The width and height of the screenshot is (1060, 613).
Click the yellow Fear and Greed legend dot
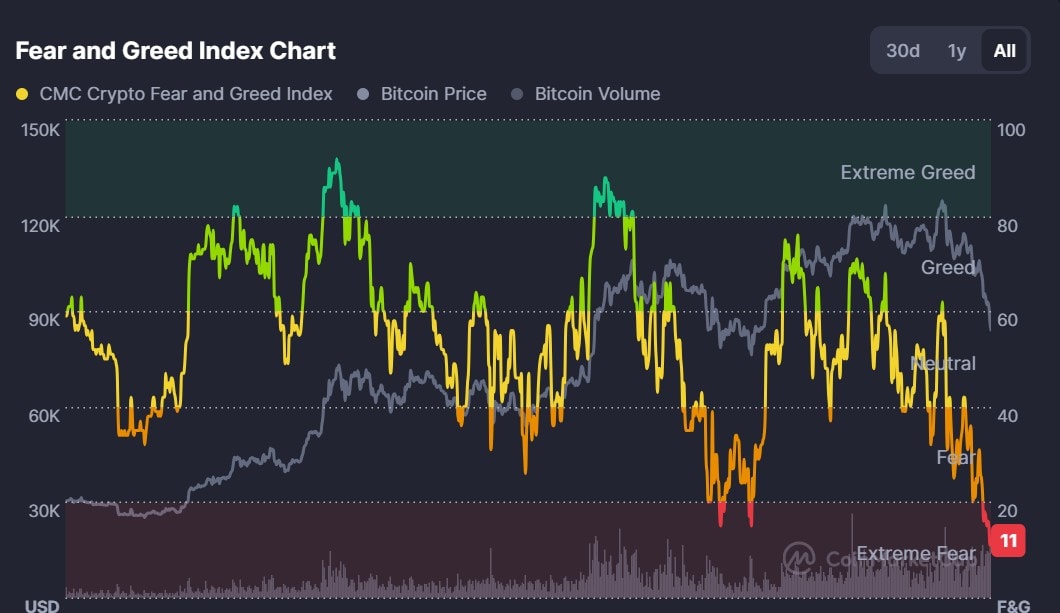pos(22,93)
